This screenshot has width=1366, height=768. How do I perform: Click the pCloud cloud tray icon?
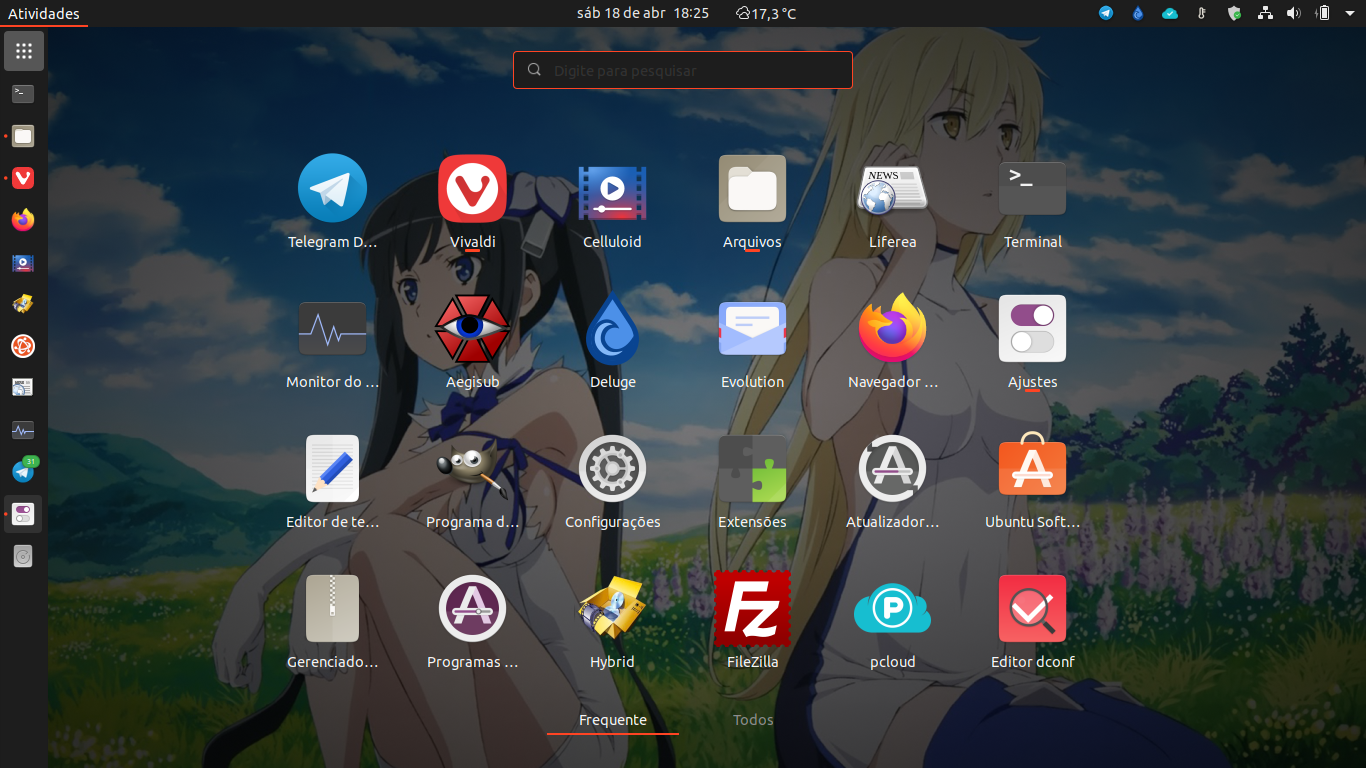(1170, 13)
